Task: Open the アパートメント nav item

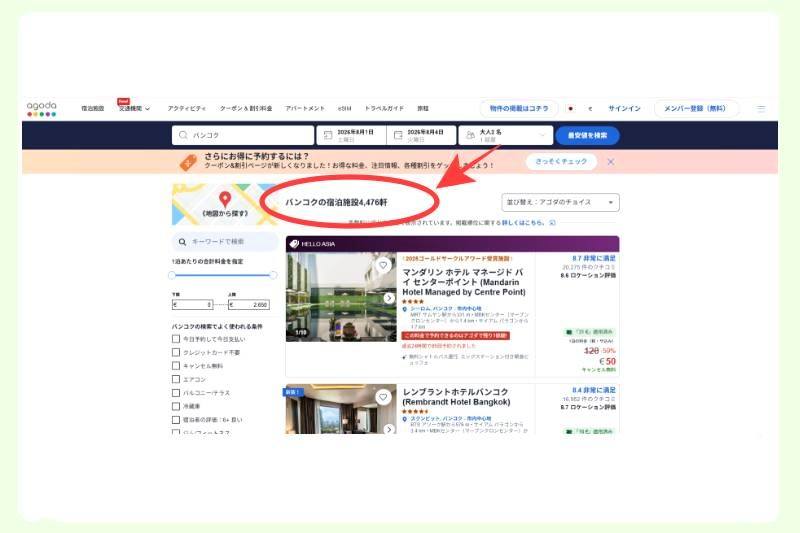Action: [305, 109]
